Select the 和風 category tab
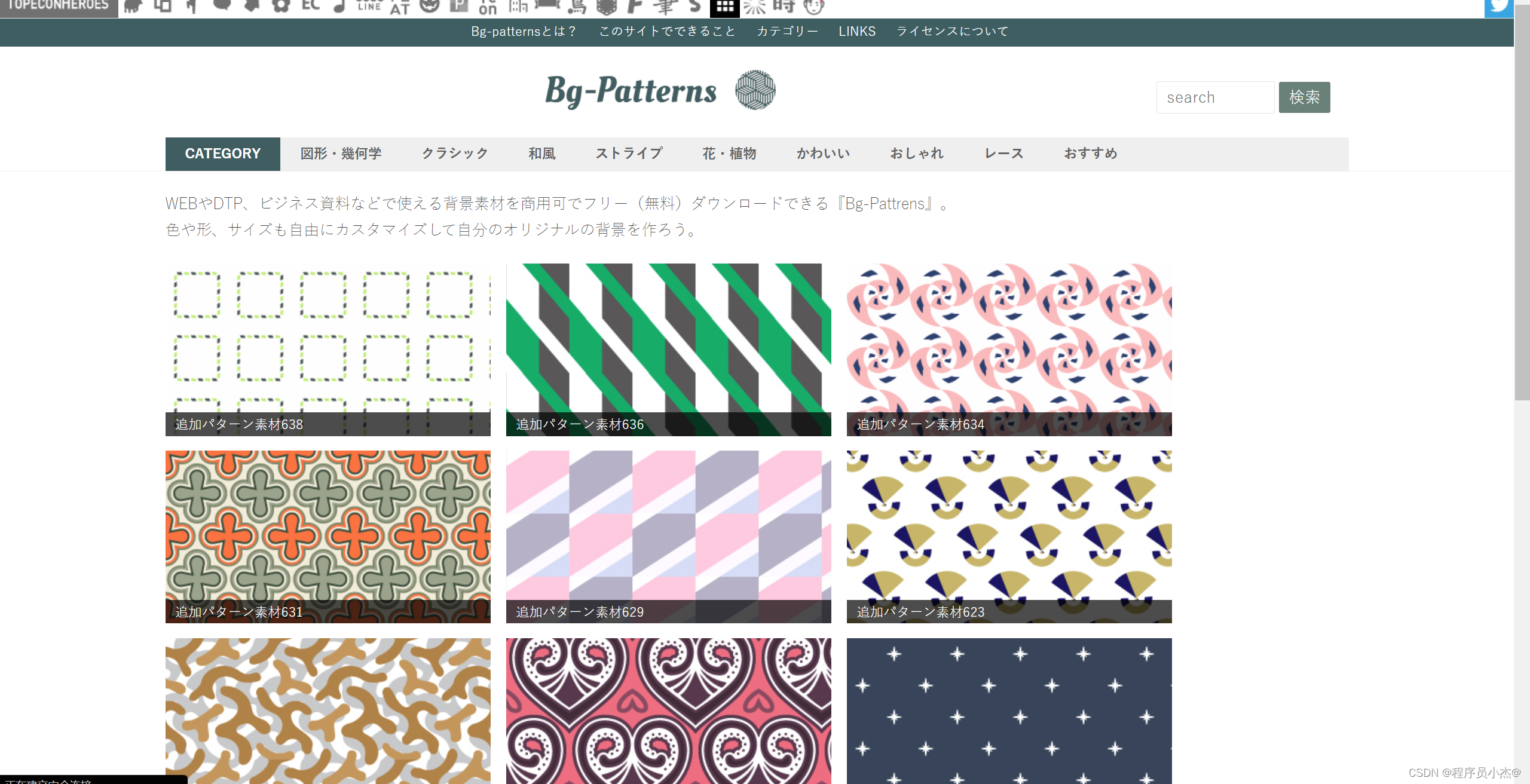Viewport: 1530px width, 784px height. click(x=541, y=154)
